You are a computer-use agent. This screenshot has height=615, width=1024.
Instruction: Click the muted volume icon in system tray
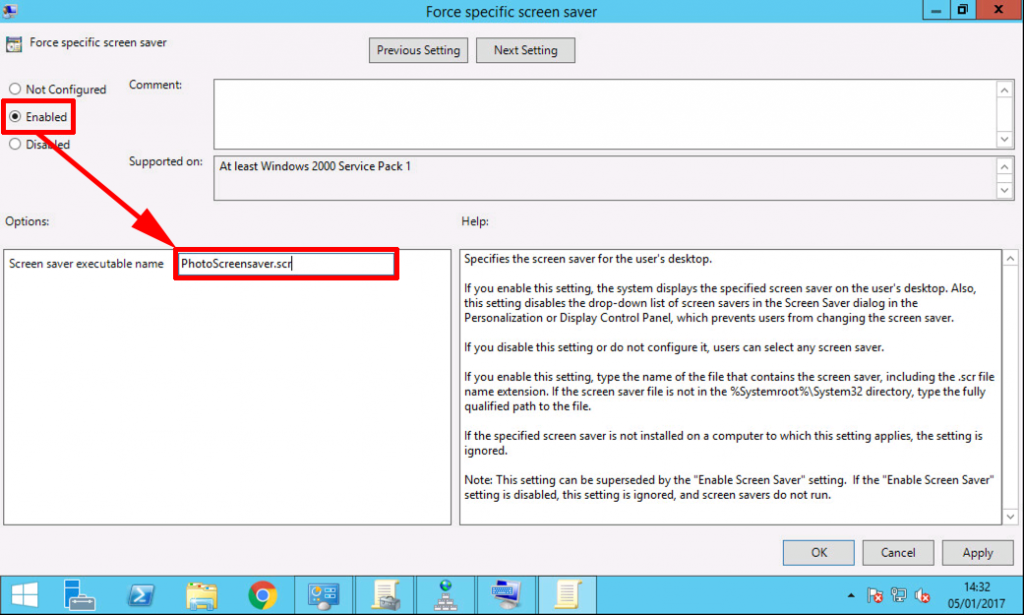(922, 596)
